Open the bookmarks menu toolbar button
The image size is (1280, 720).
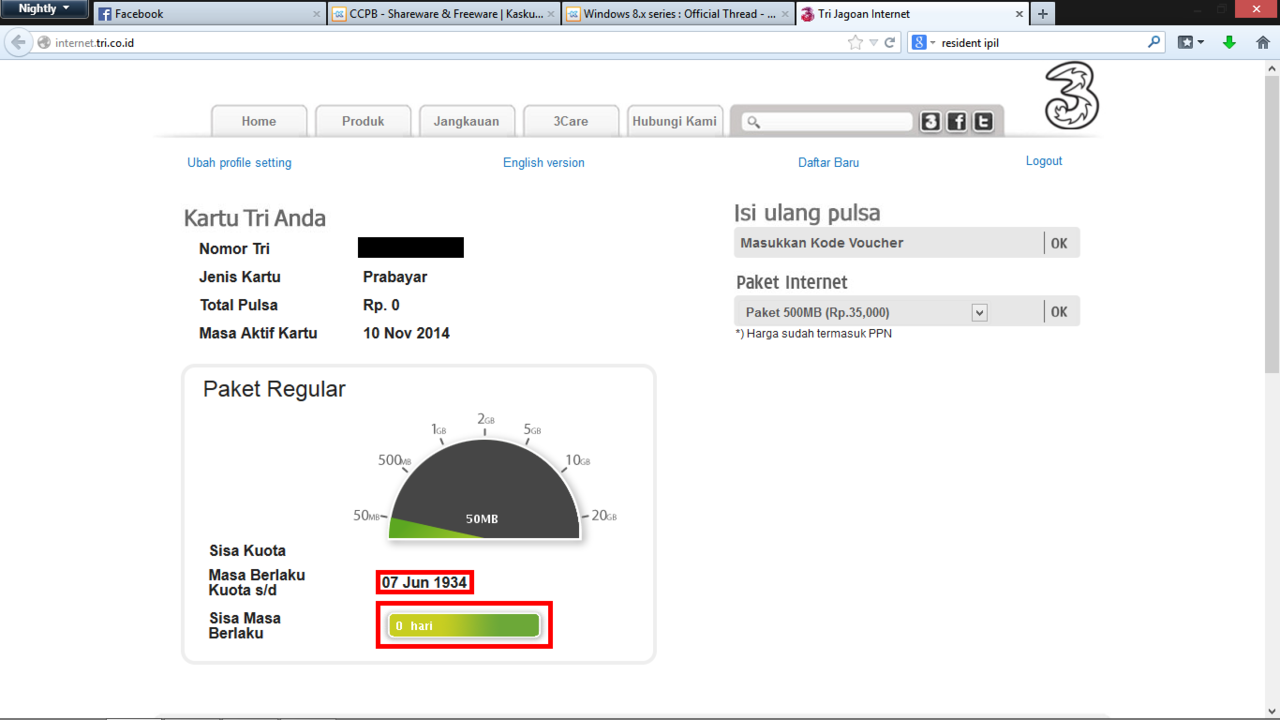(1190, 43)
